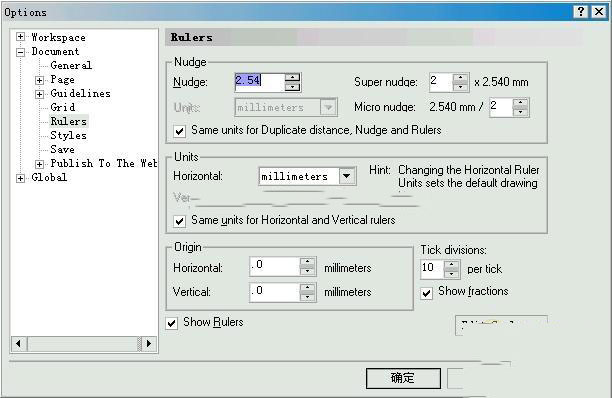Click tree panel scroll right arrow
Image resolution: width=612 pixels, height=398 pixels.
pos(149,344)
